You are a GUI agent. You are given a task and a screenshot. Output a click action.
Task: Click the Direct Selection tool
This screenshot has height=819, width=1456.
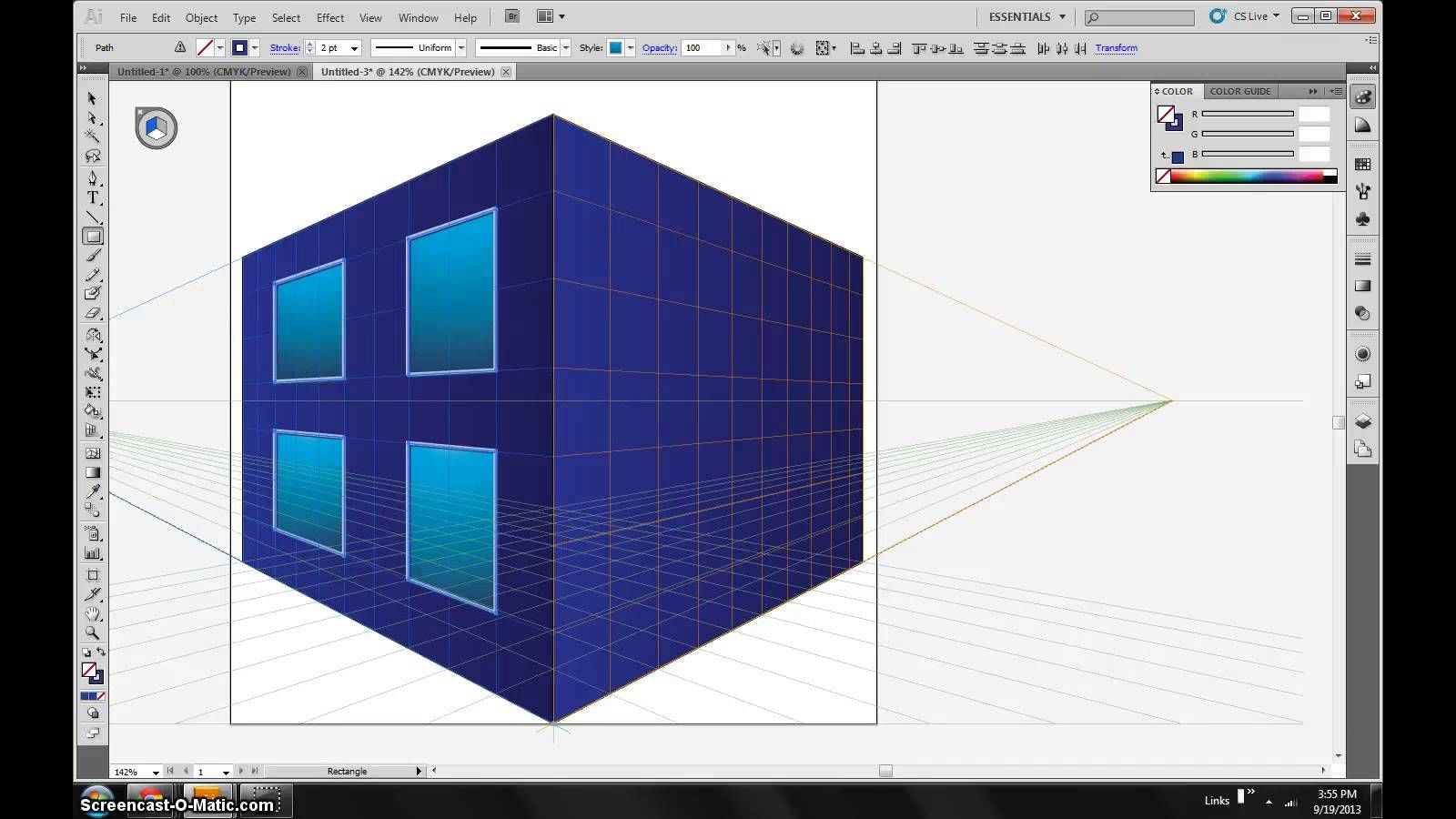(x=93, y=117)
